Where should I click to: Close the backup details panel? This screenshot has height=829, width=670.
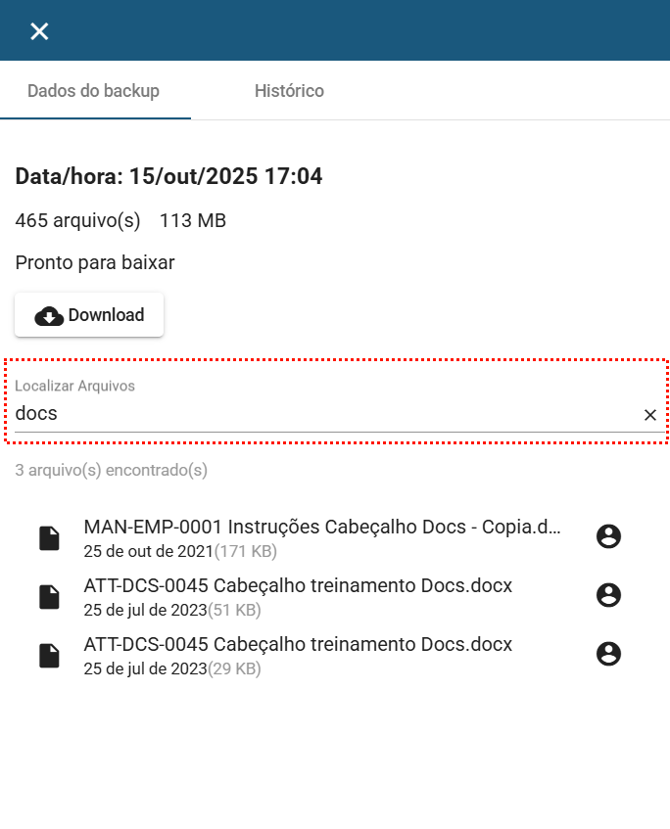[39, 31]
